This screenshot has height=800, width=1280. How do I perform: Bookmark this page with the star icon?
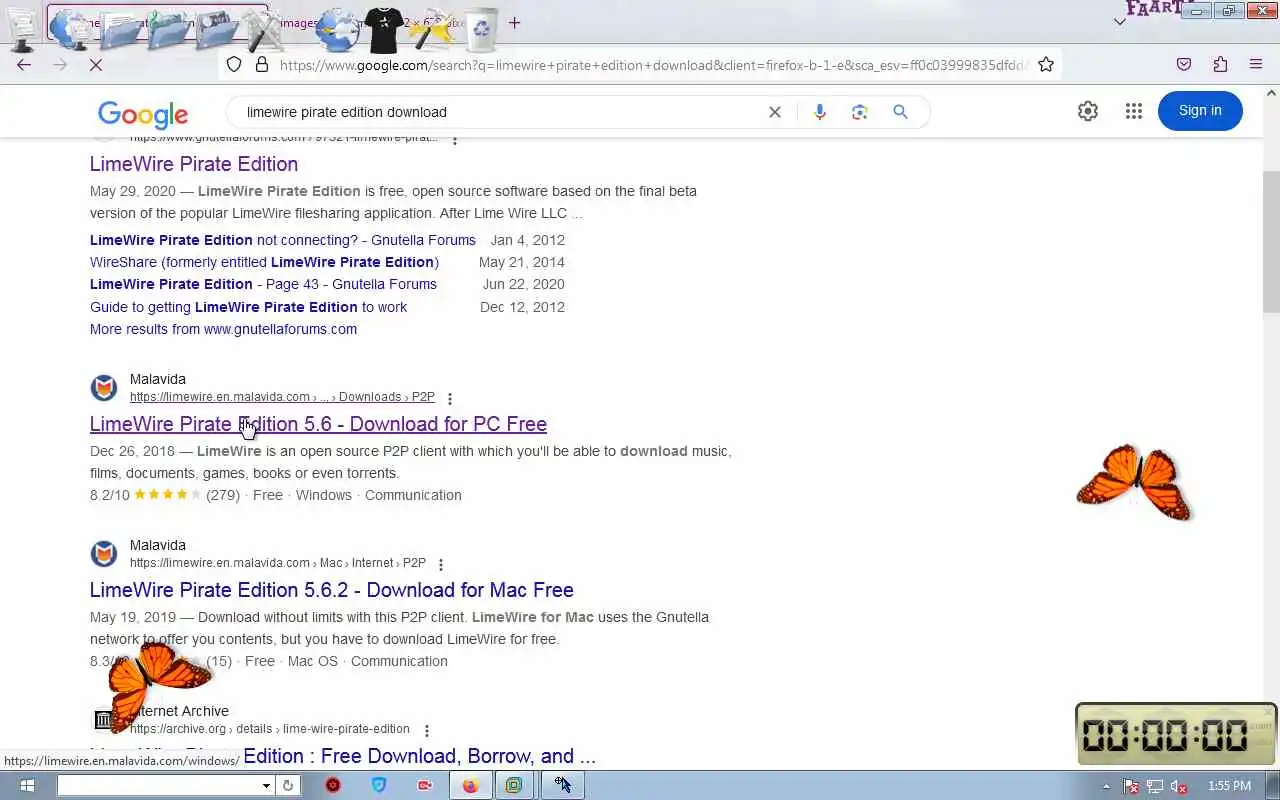[x=1046, y=64]
